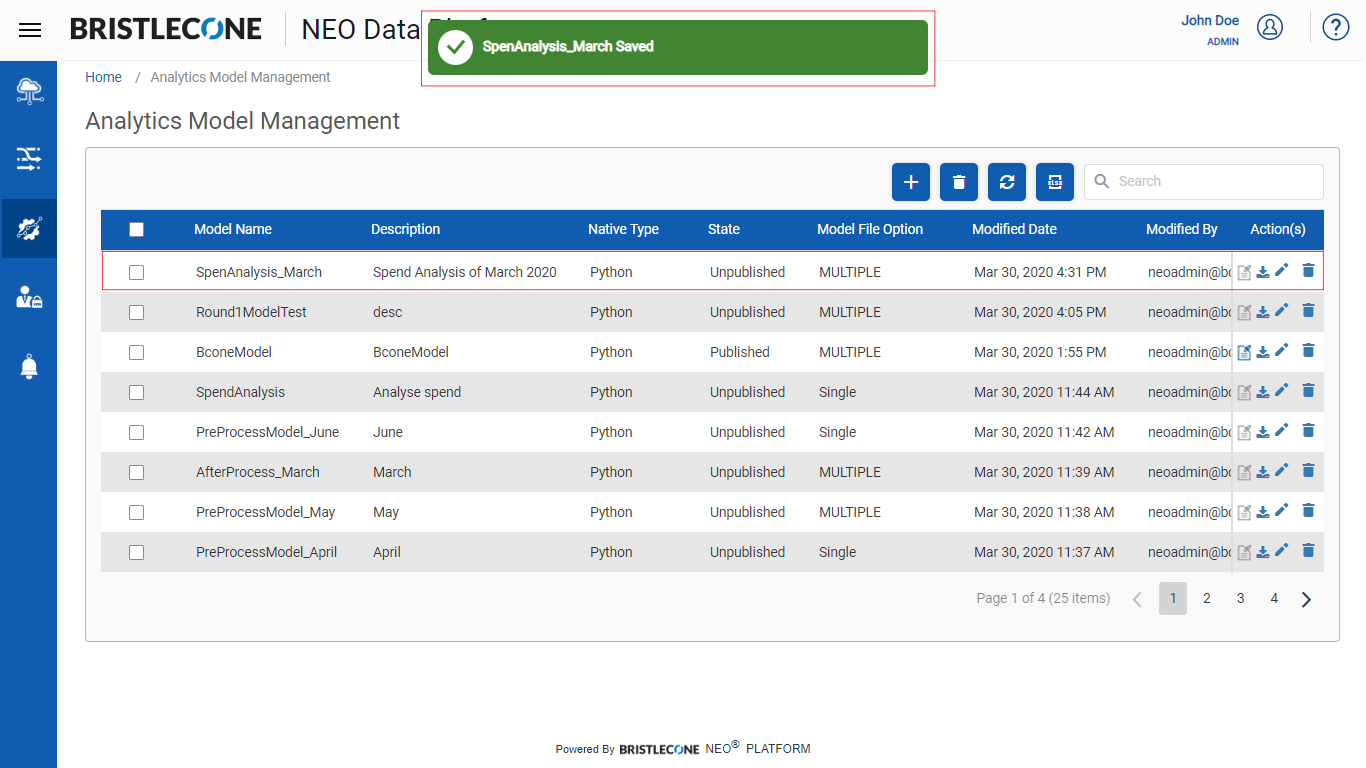Sort by Modified Date column header
This screenshot has width=1366, height=768.
(1014, 229)
